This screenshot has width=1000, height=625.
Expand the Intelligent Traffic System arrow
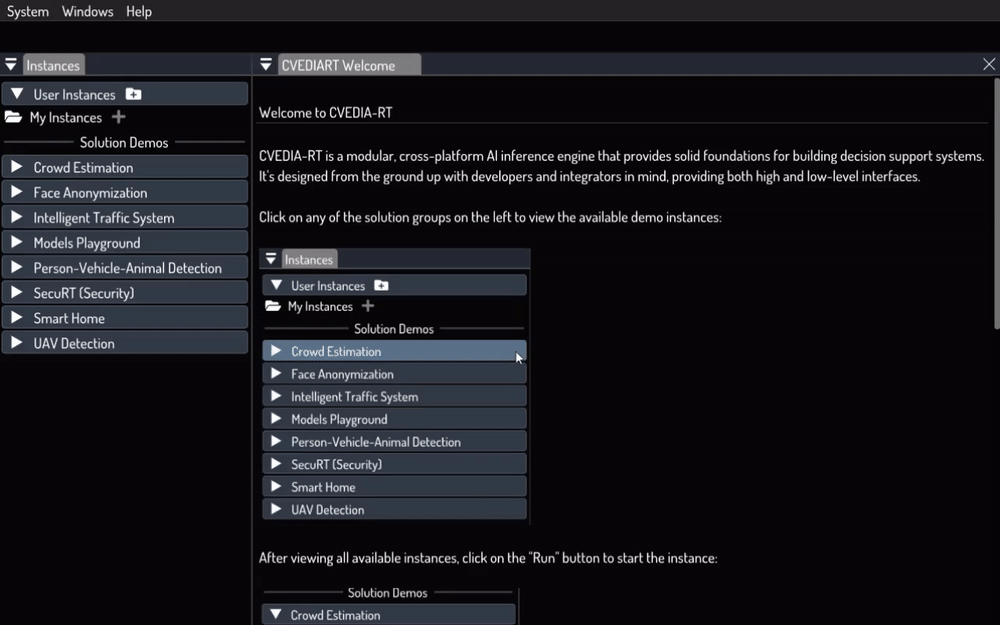[x=17, y=217]
